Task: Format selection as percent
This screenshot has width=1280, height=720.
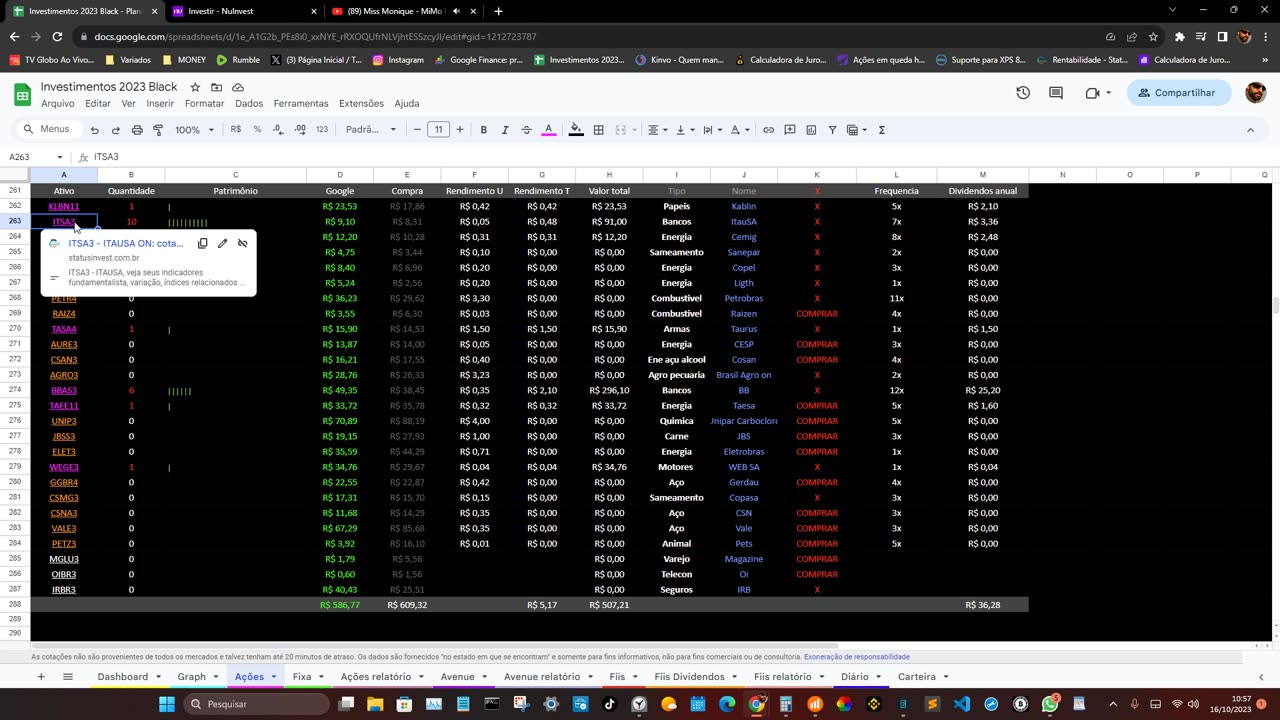Action: (257, 130)
